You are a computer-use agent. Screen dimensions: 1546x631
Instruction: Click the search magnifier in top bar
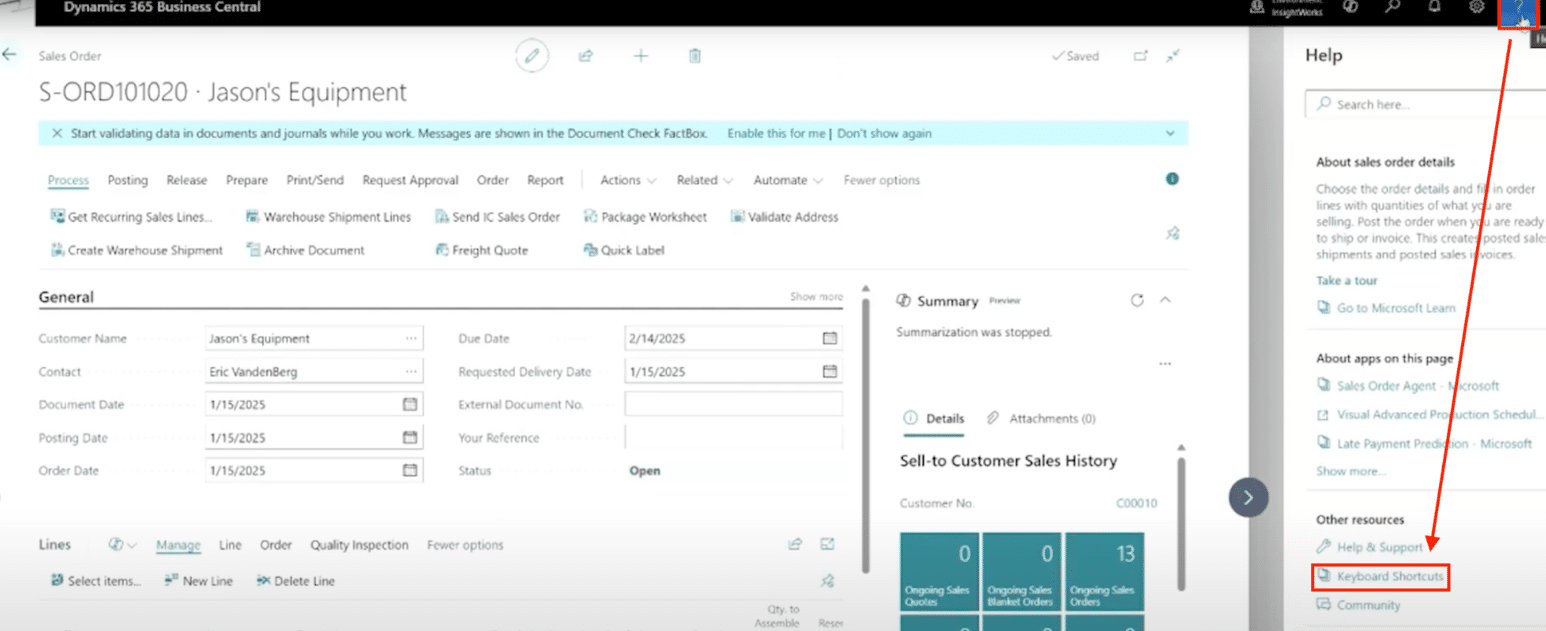click(x=1392, y=8)
